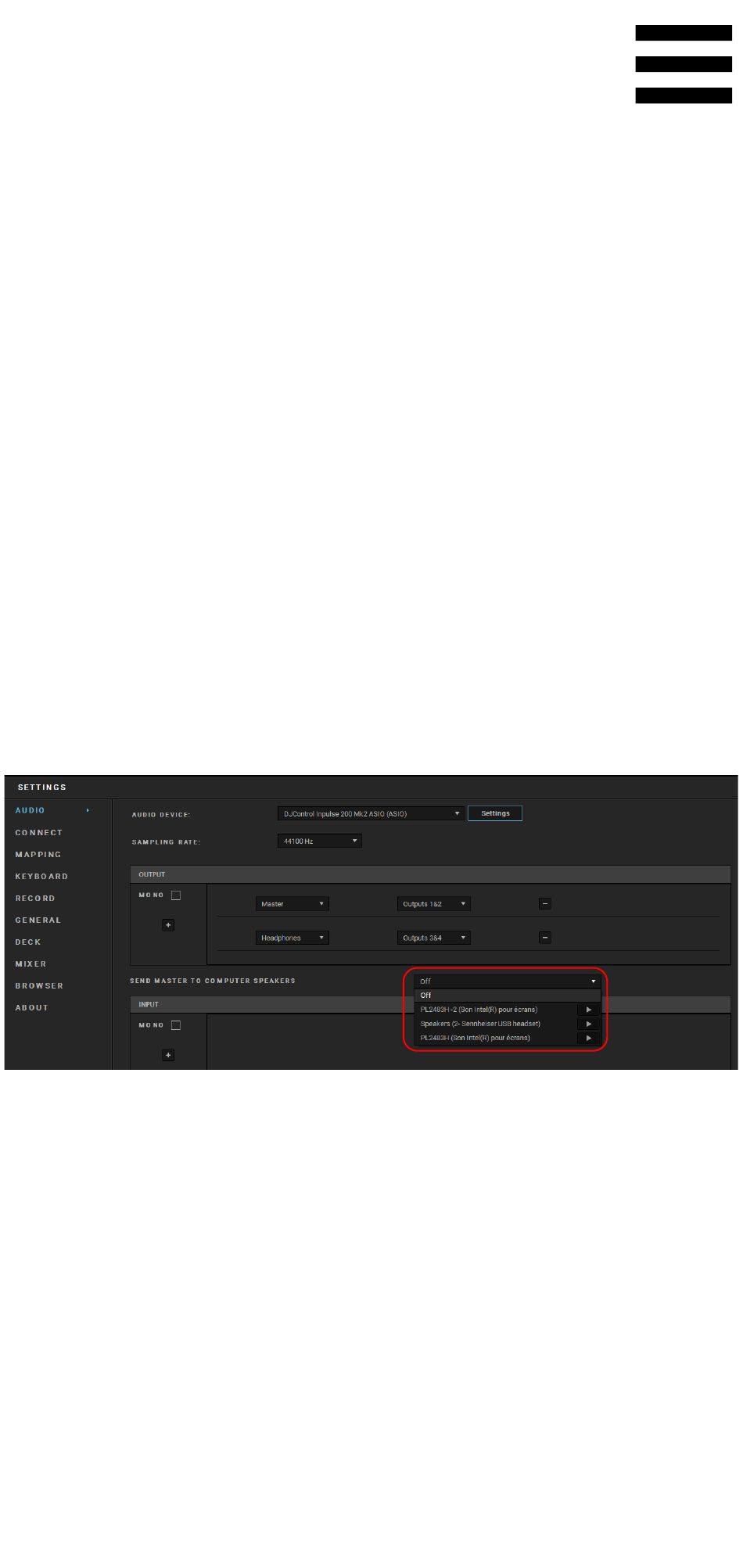Open the Audio Device dropdown

tap(371, 814)
